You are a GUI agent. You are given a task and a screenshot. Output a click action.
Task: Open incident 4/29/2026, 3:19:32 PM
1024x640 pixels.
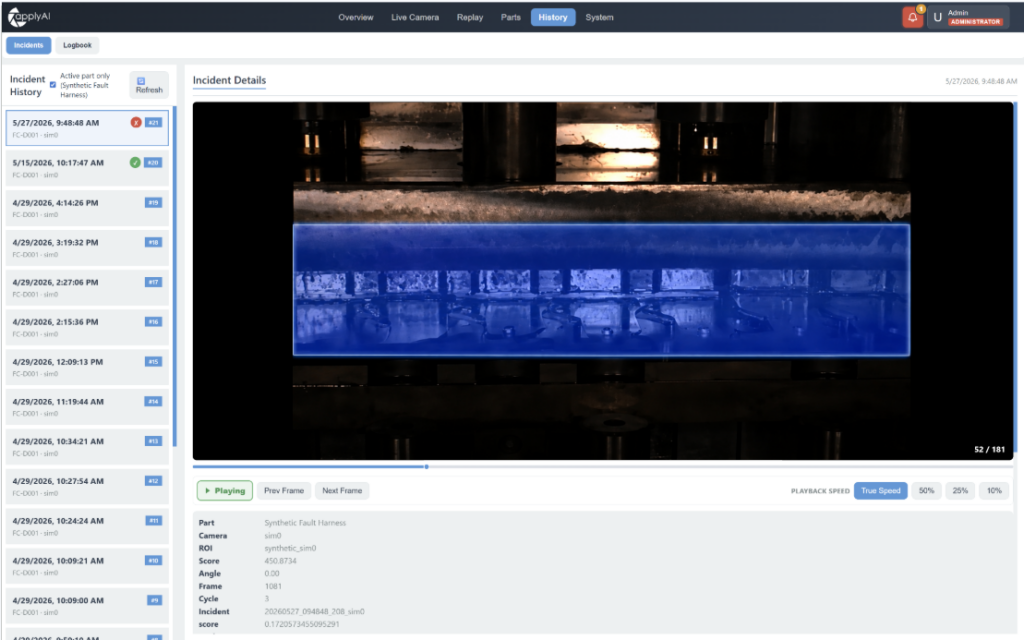pyautogui.click(x=87, y=248)
